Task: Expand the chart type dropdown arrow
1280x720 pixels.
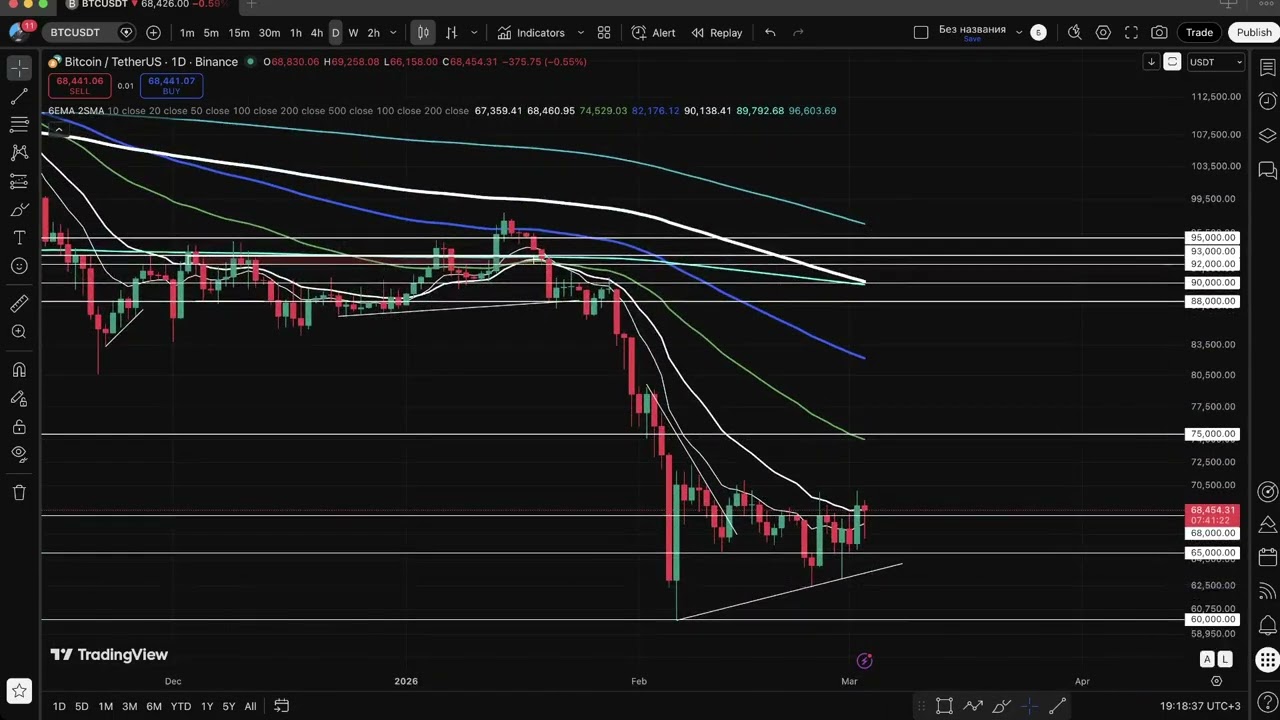Action: click(x=474, y=33)
